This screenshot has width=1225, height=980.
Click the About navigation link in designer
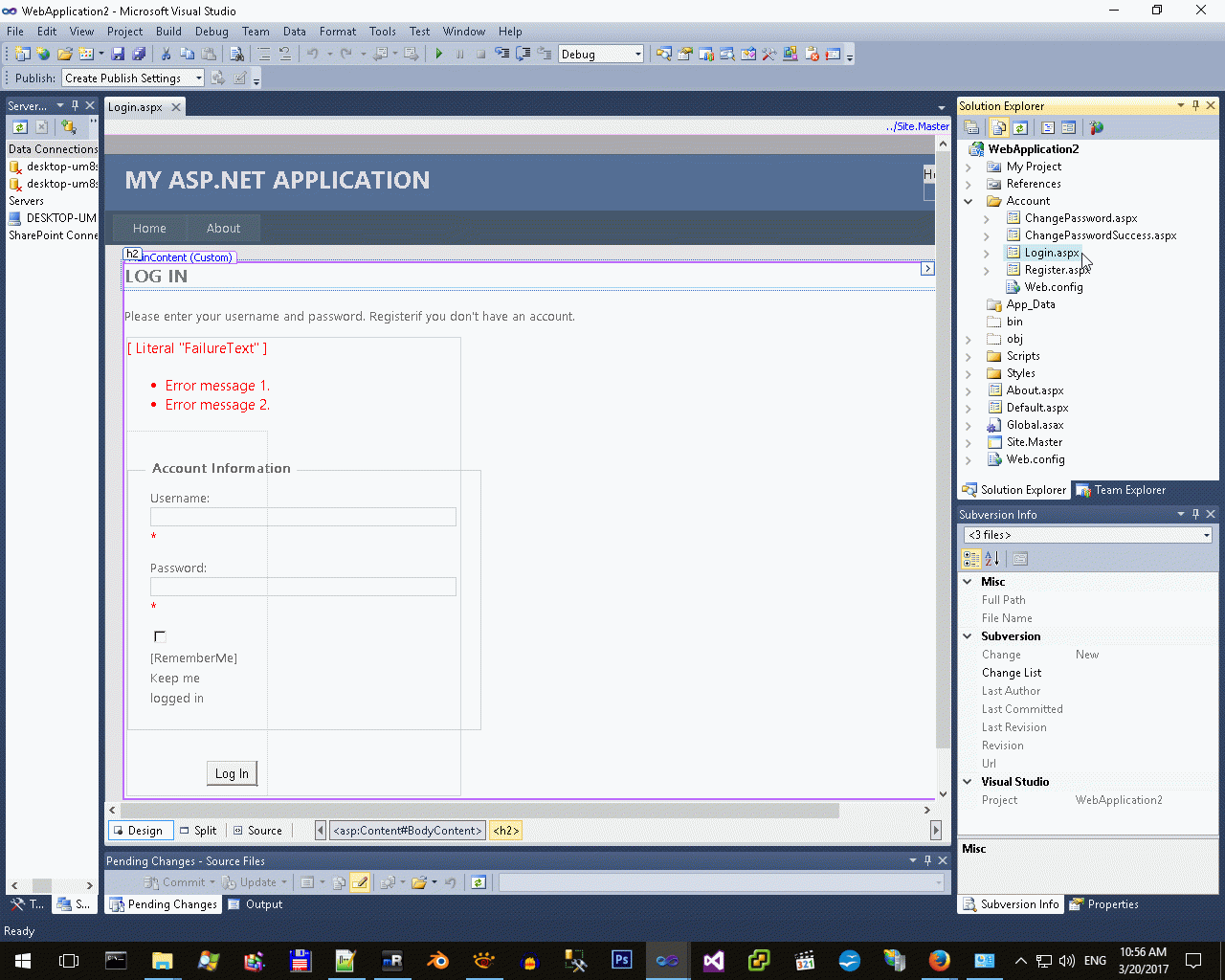point(223,229)
